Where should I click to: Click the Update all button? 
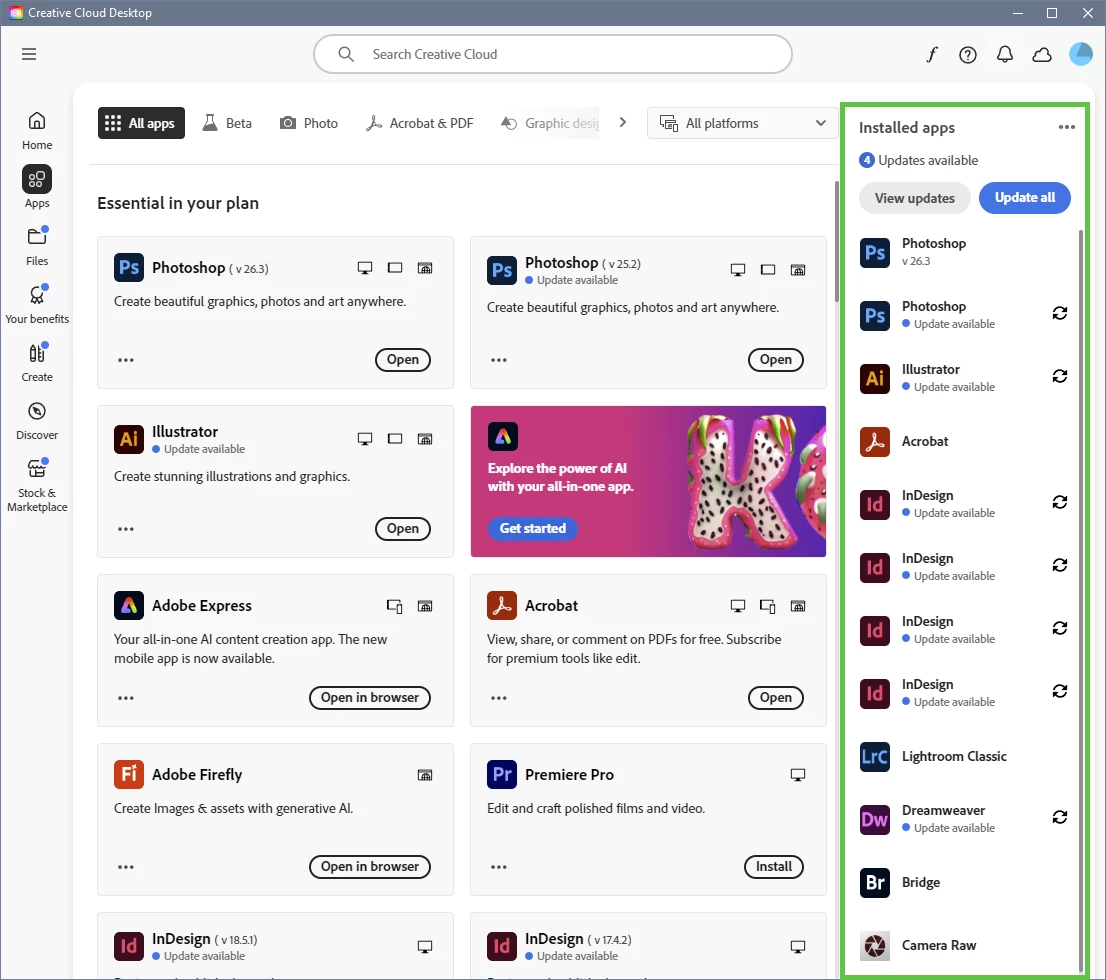coord(1024,198)
